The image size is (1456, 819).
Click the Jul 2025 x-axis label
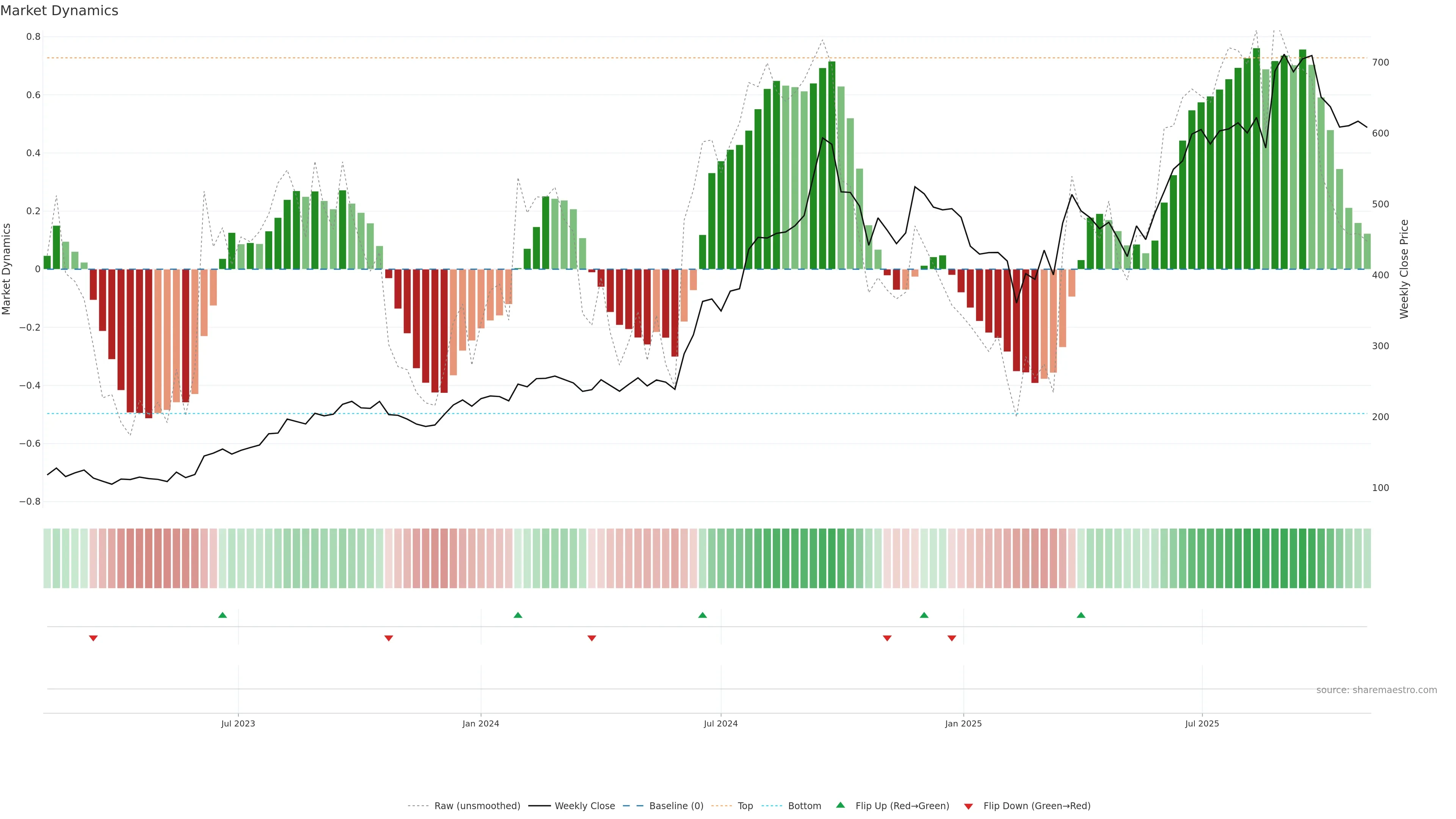(1202, 723)
